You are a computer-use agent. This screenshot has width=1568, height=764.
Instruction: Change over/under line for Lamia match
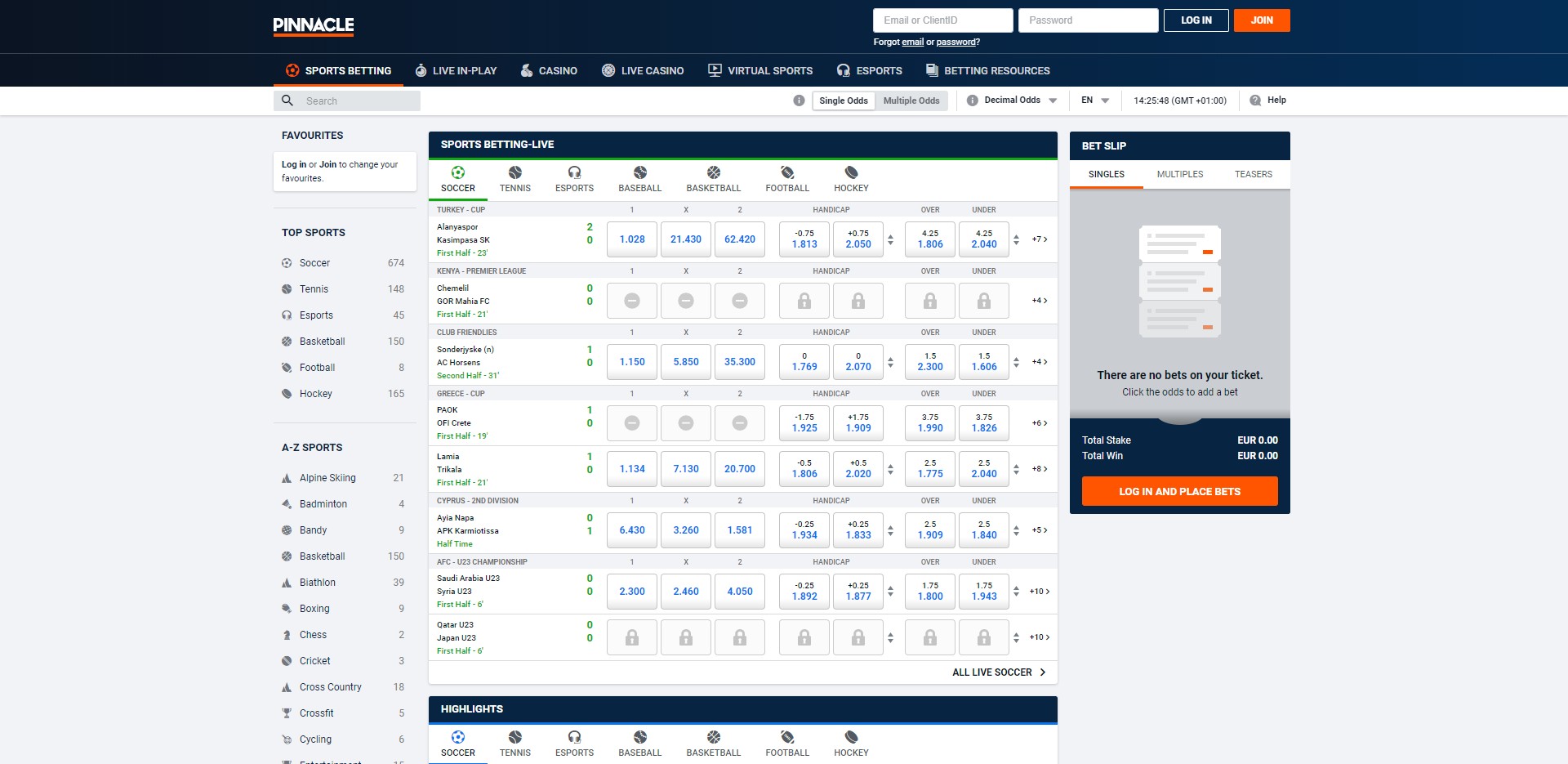point(1016,469)
